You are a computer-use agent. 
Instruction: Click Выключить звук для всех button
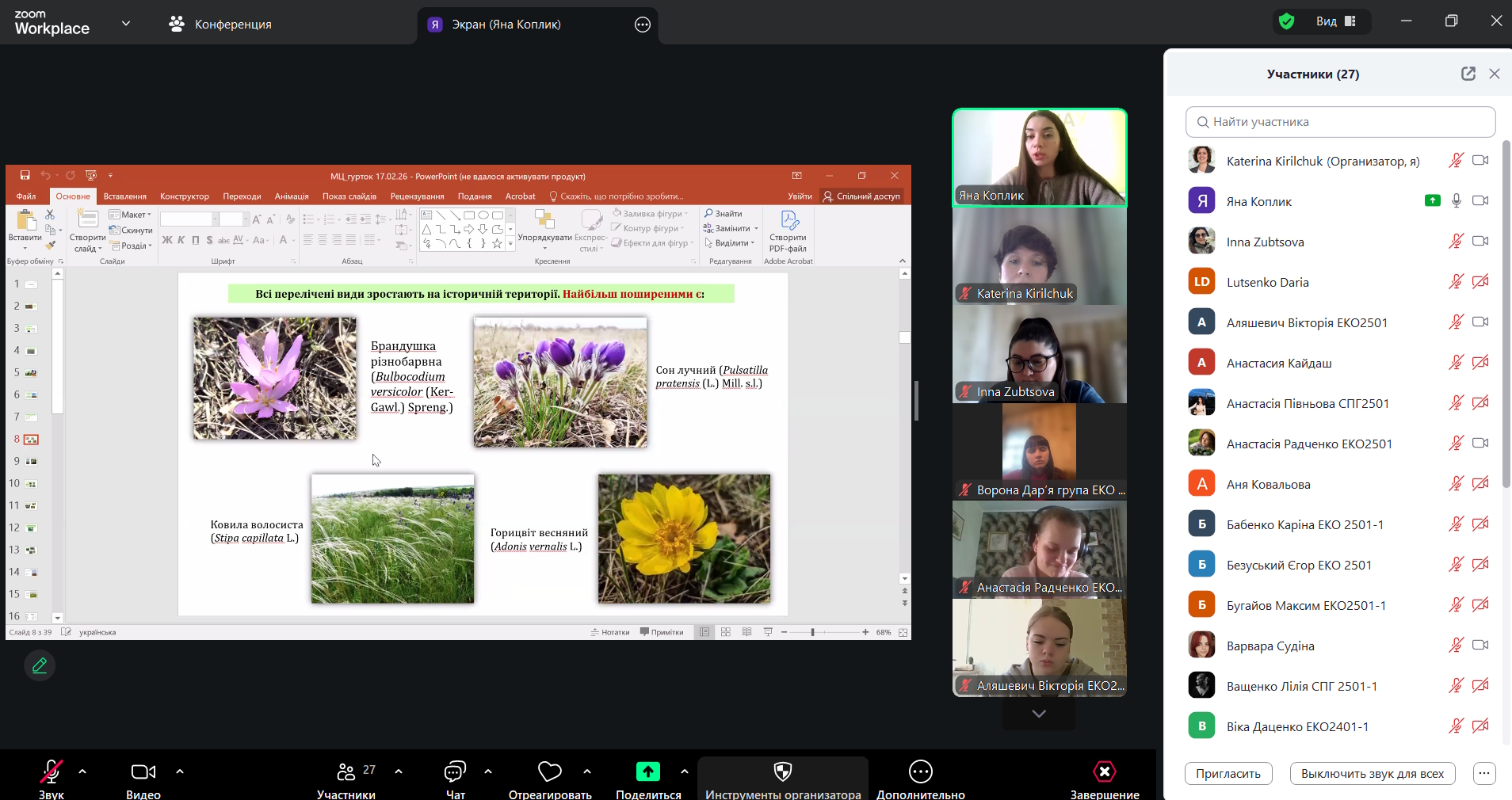[1372, 774]
